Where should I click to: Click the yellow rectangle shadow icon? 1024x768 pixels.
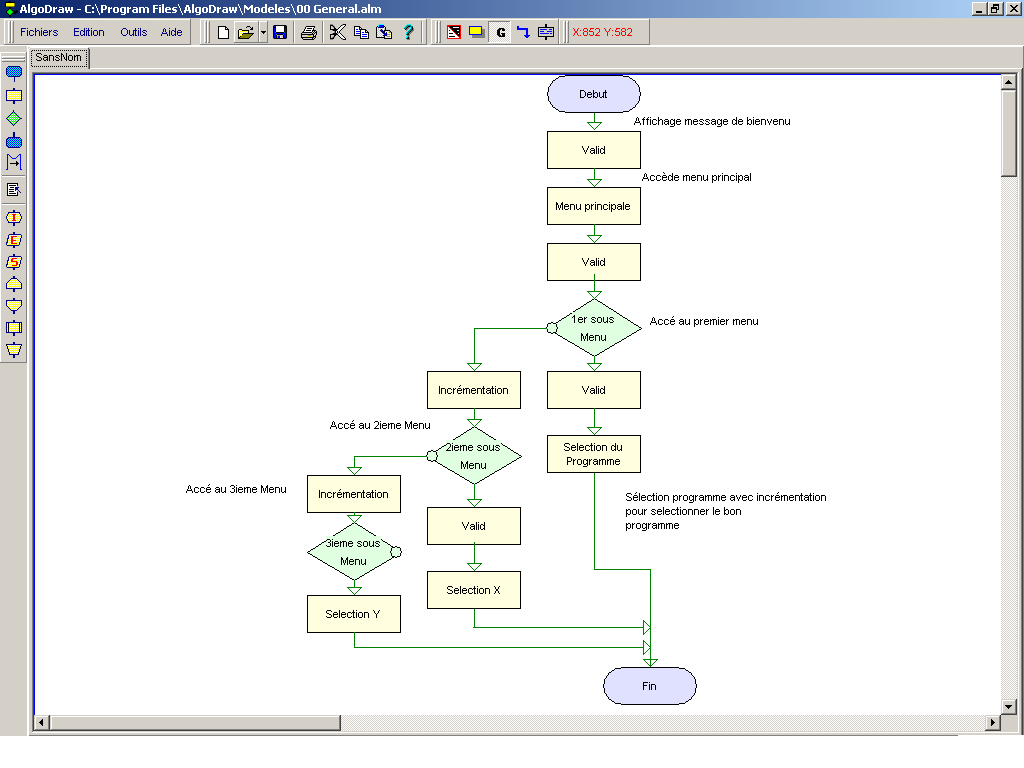(477, 32)
